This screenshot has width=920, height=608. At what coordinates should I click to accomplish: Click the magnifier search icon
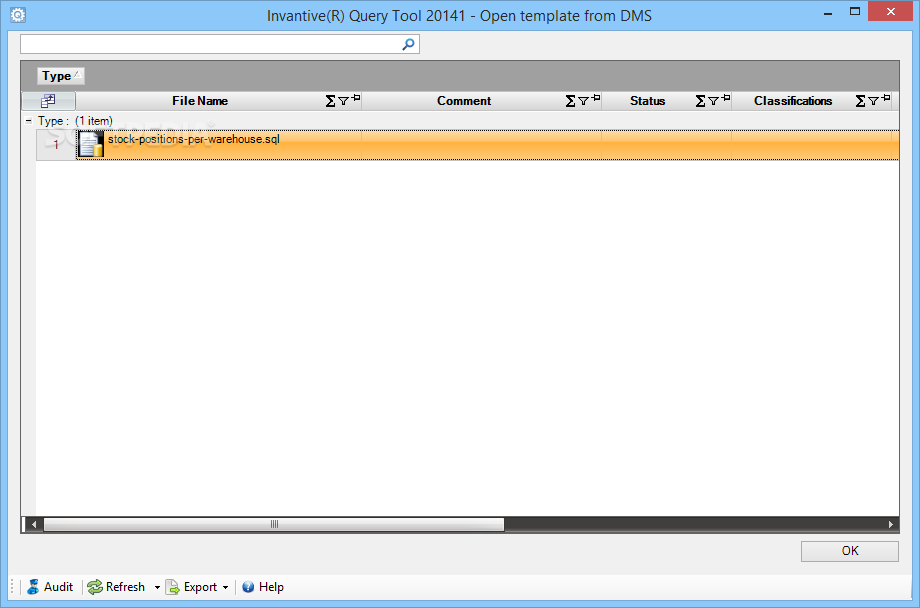(x=408, y=44)
